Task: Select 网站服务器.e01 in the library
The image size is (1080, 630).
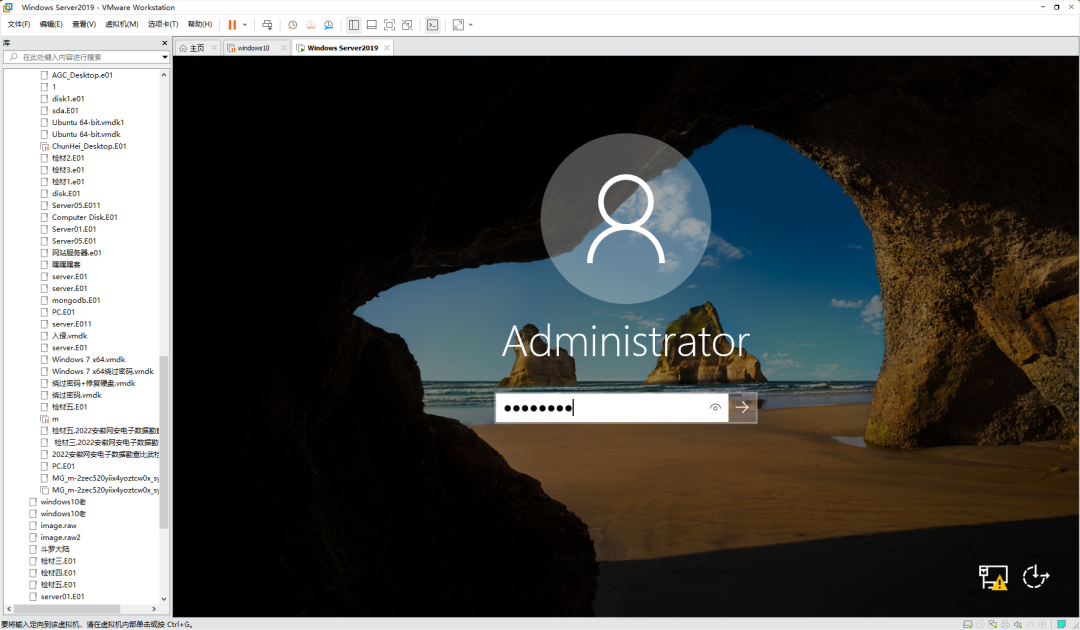Action: (76, 253)
